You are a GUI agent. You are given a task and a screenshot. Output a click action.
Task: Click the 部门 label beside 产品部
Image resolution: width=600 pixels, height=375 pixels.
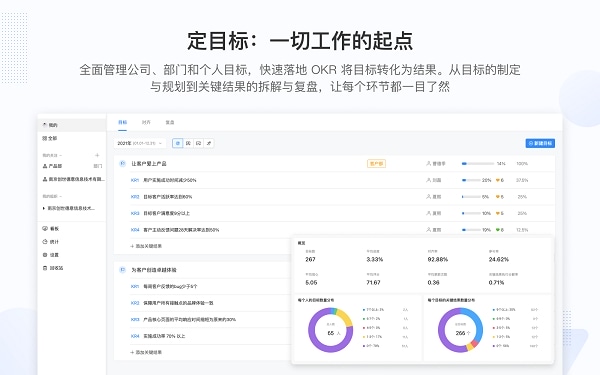(x=98, y=166)
